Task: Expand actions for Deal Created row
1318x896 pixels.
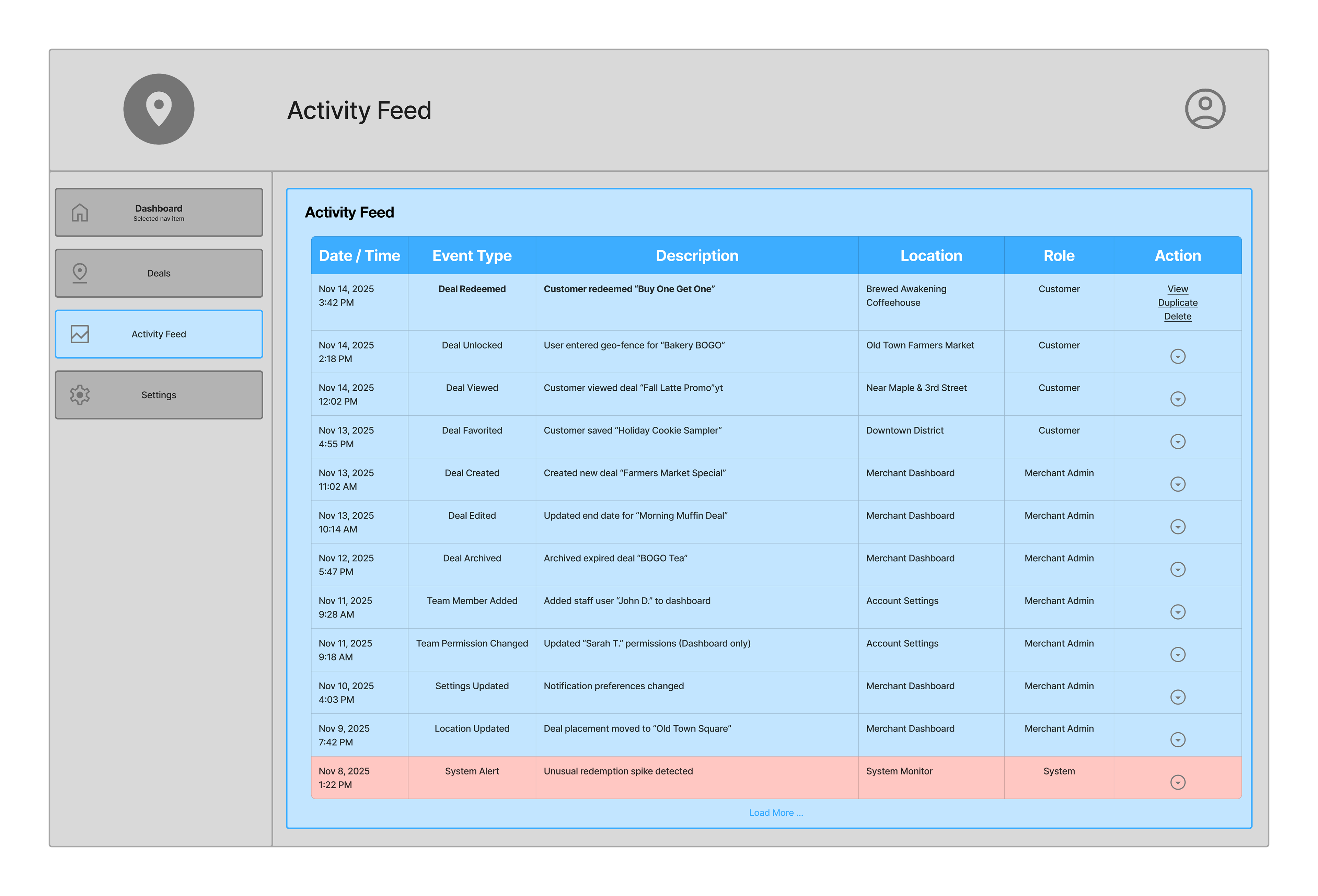Action: pos(1177,484)
